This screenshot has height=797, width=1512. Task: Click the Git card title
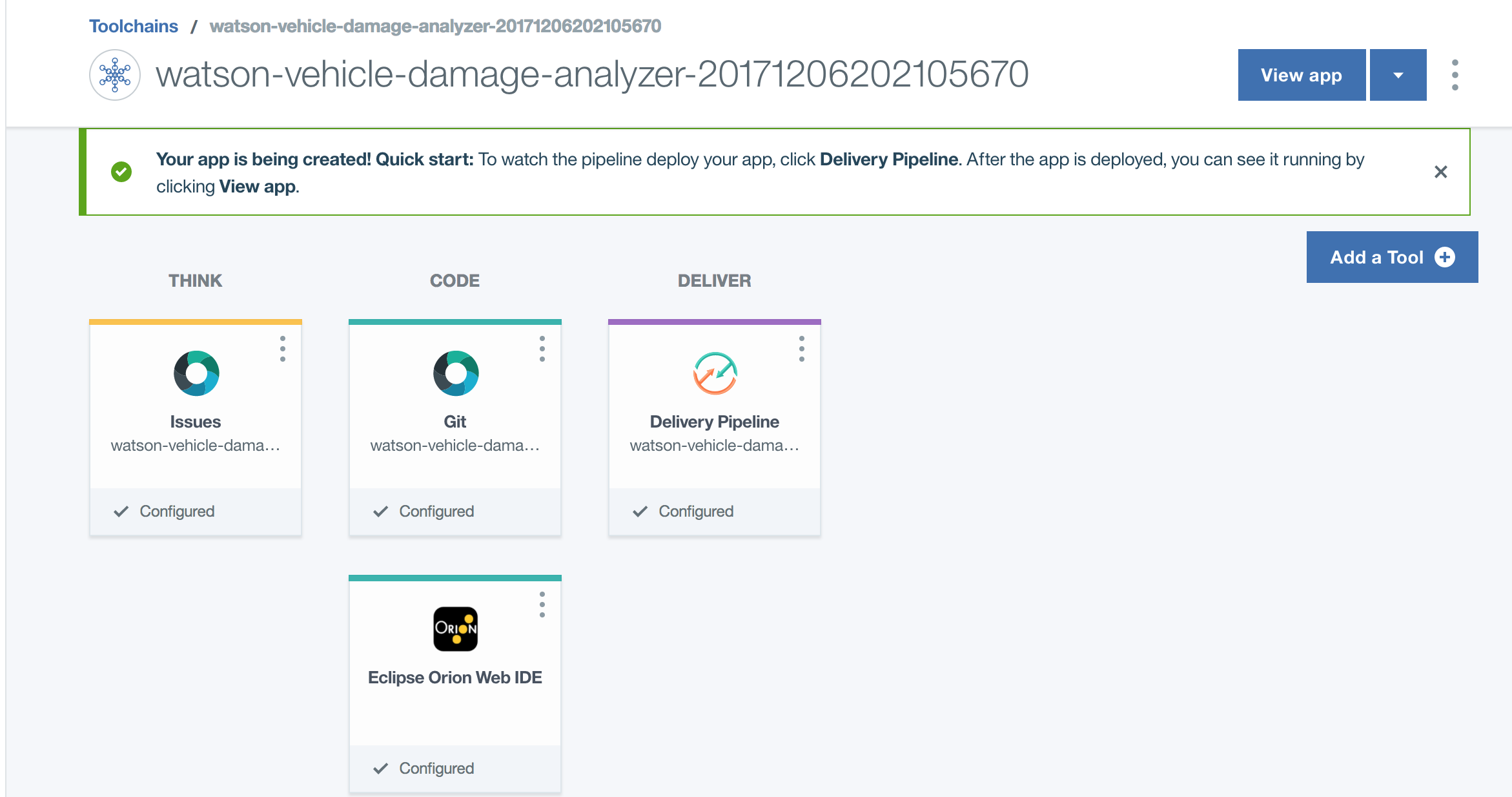pos(455,422)
